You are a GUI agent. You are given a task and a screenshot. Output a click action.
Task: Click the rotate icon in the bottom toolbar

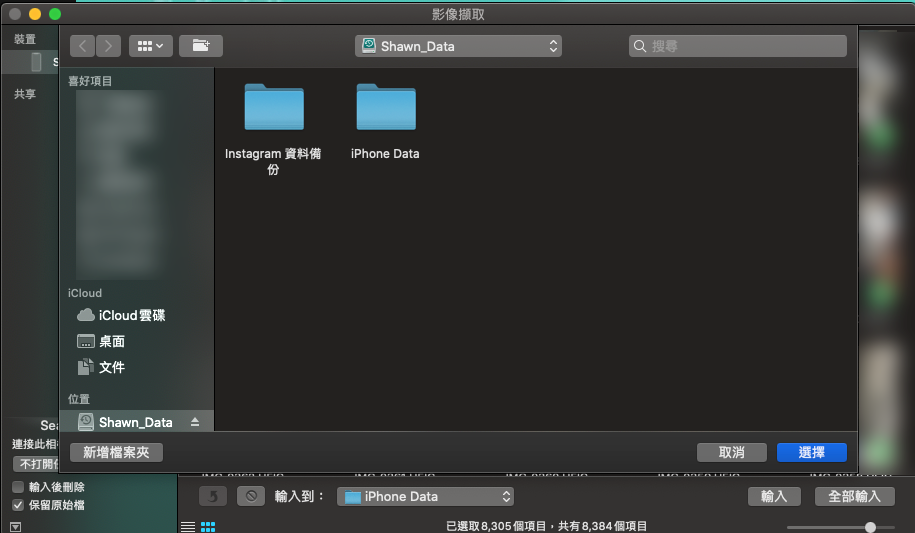point(213,496)
